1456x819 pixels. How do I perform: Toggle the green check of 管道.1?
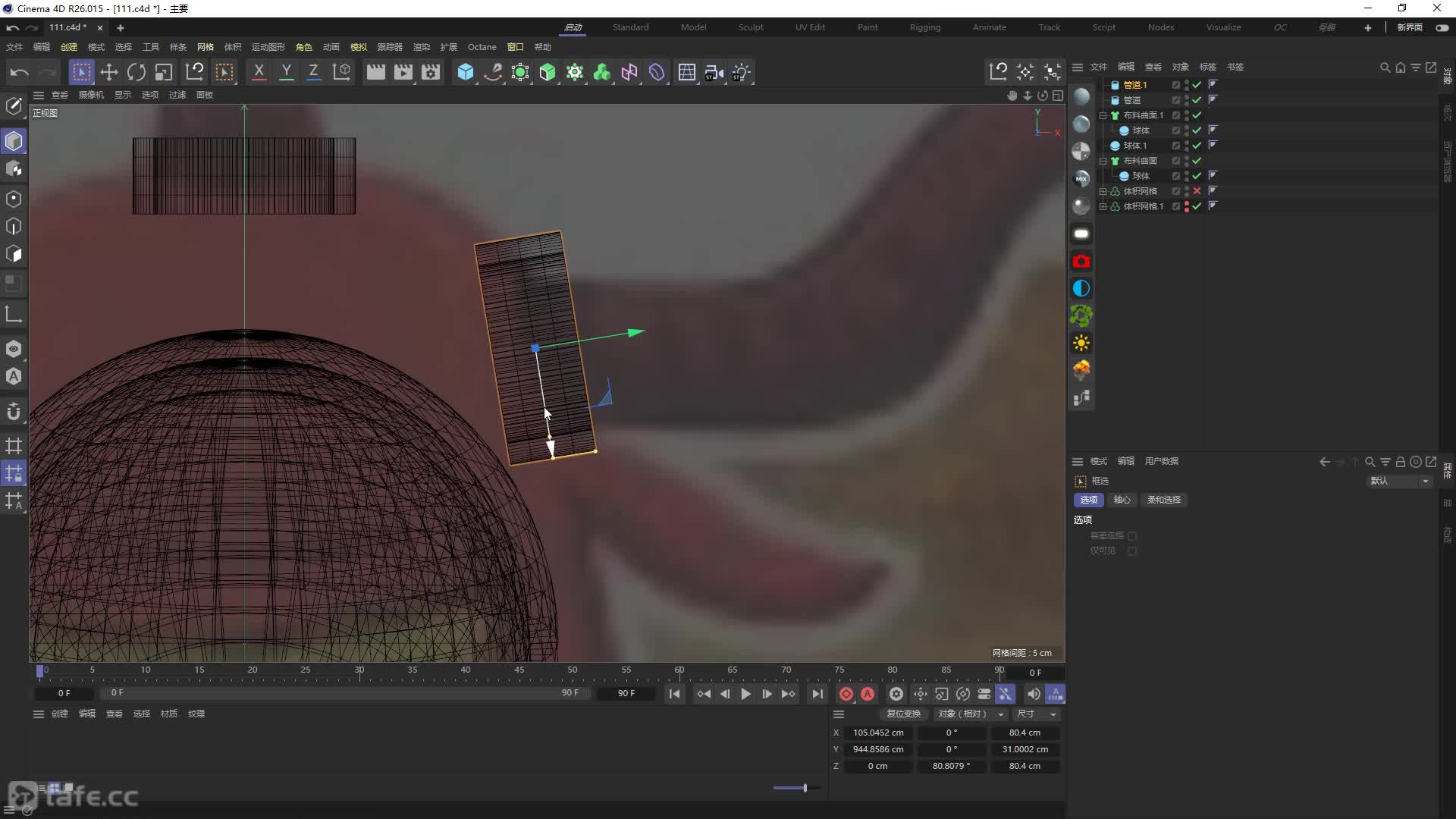click(1197, 85)
